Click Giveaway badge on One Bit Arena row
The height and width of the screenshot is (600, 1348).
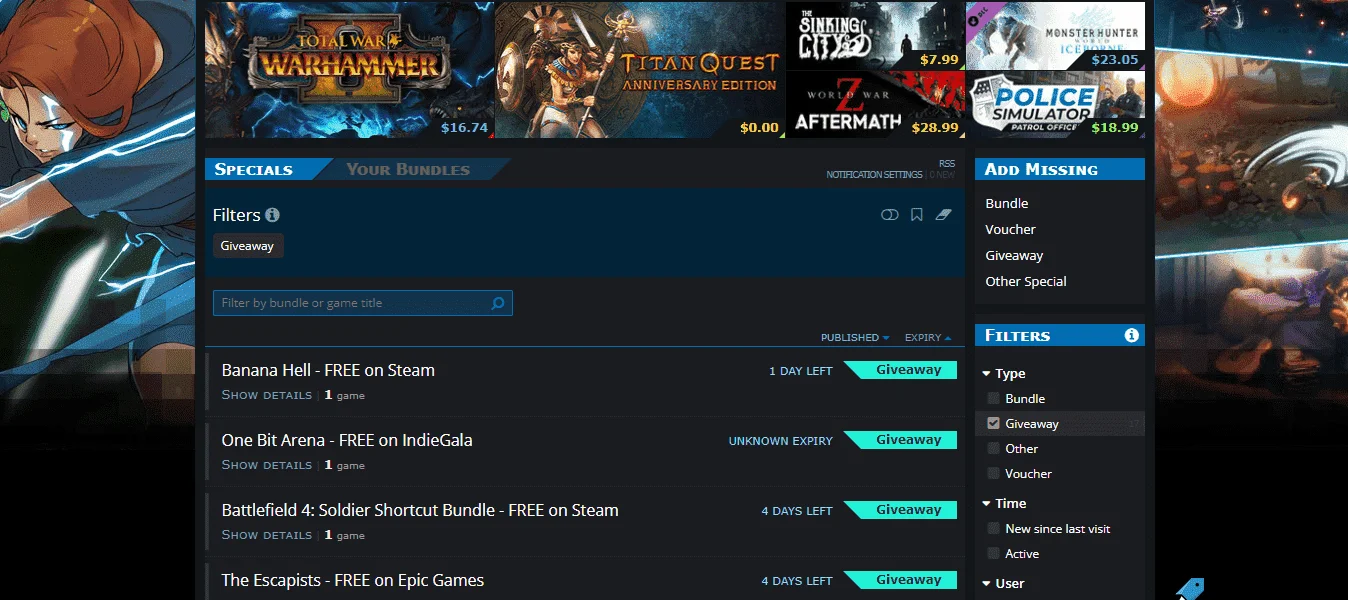pos(901,440)
